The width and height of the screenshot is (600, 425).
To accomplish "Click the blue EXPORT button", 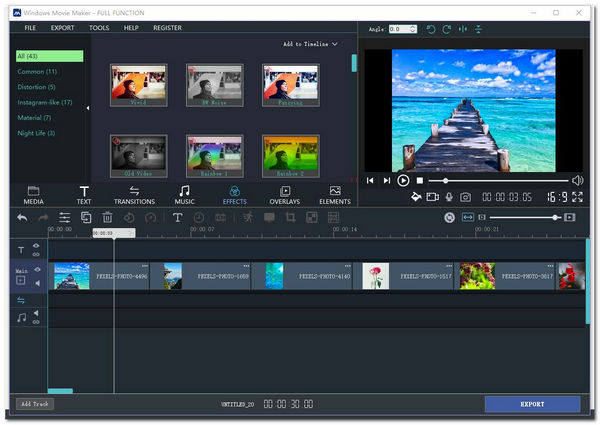I will 532,404.
